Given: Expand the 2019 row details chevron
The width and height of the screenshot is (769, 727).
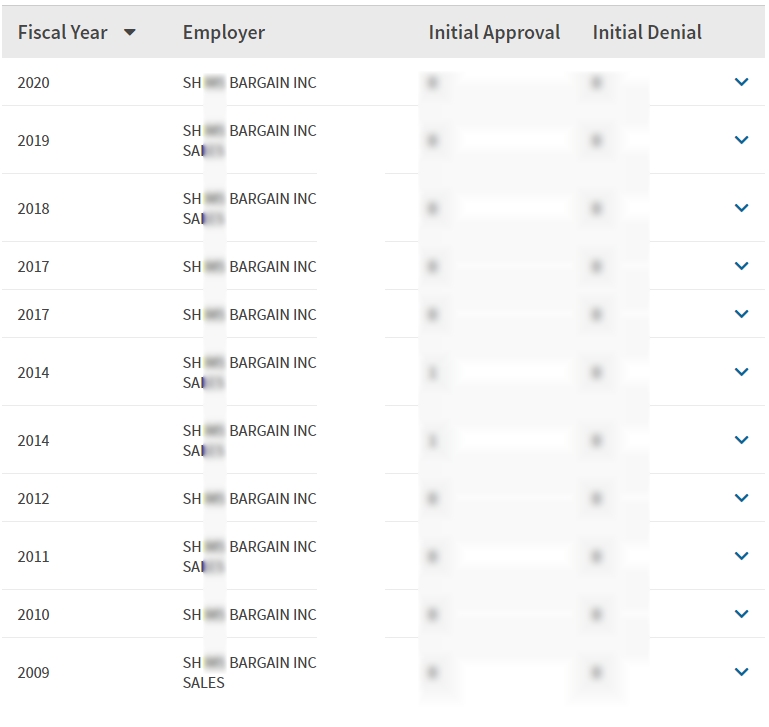Looking at the screenshot, I should [741, 140].
